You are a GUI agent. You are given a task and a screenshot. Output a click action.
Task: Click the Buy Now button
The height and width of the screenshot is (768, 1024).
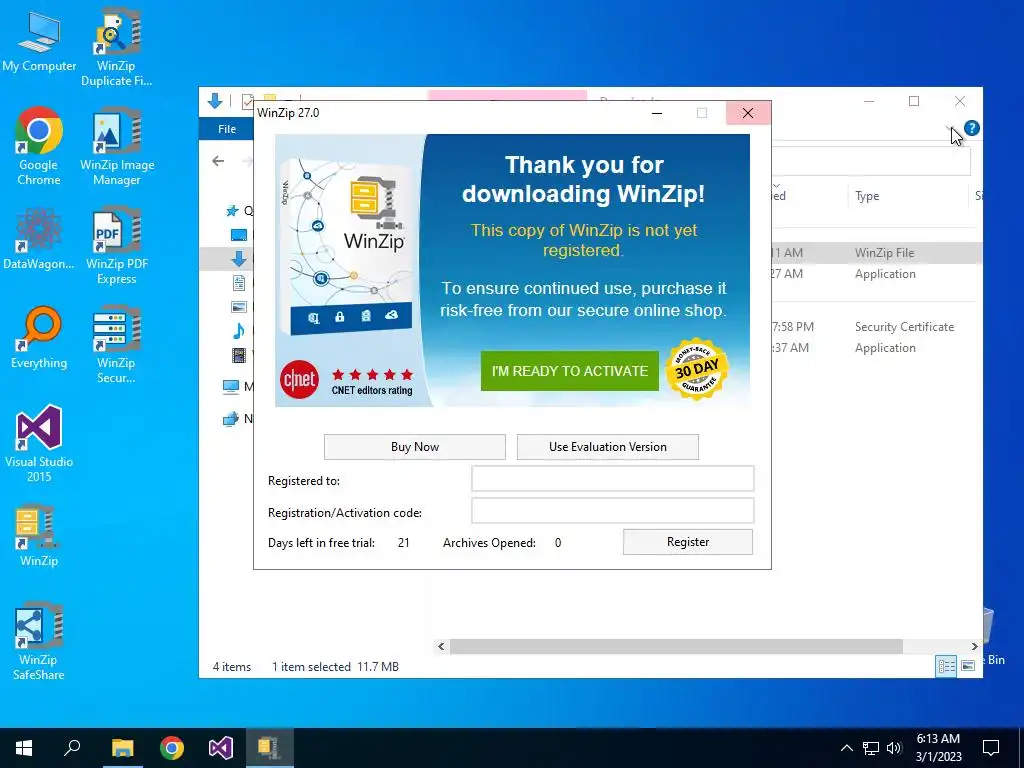[x=415, y=447]
